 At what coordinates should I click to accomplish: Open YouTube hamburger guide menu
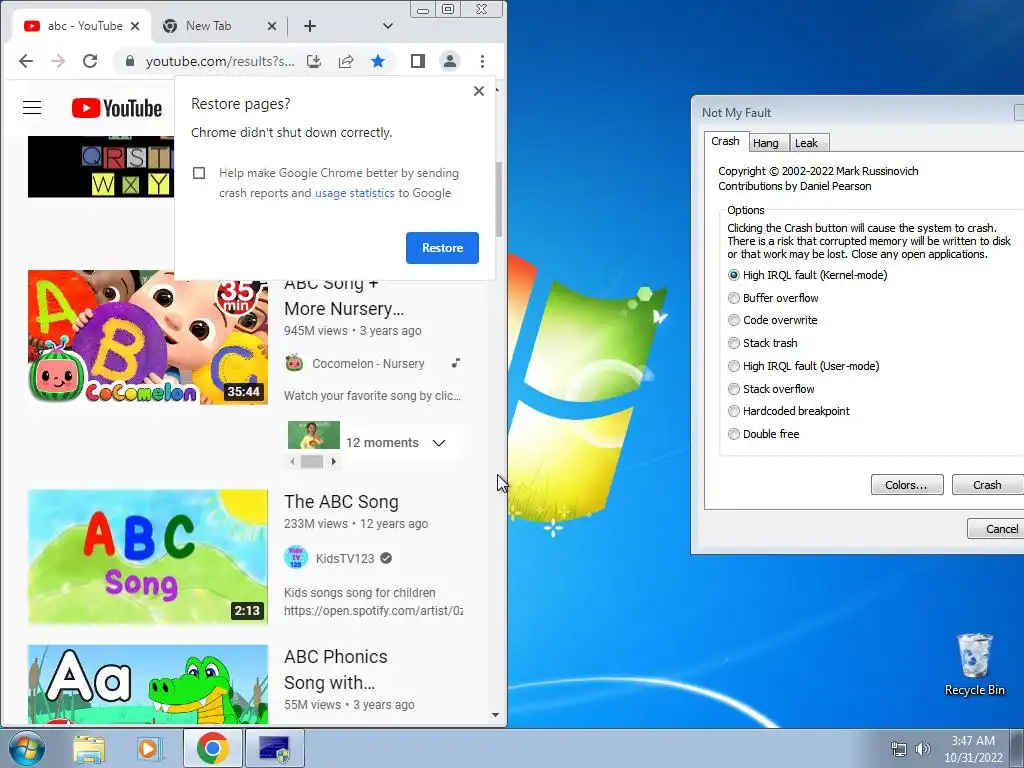pos(32,108)
